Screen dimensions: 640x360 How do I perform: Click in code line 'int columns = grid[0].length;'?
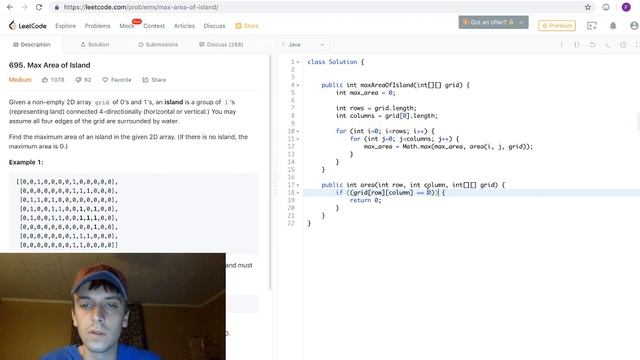coord(387,116)
